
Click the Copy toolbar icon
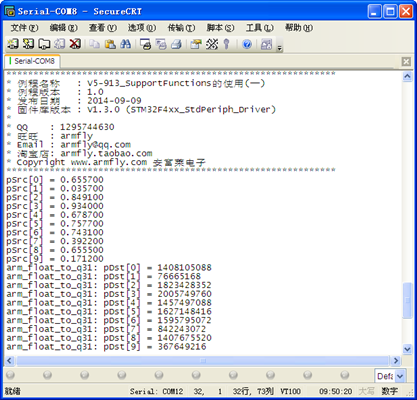(95, 44)
